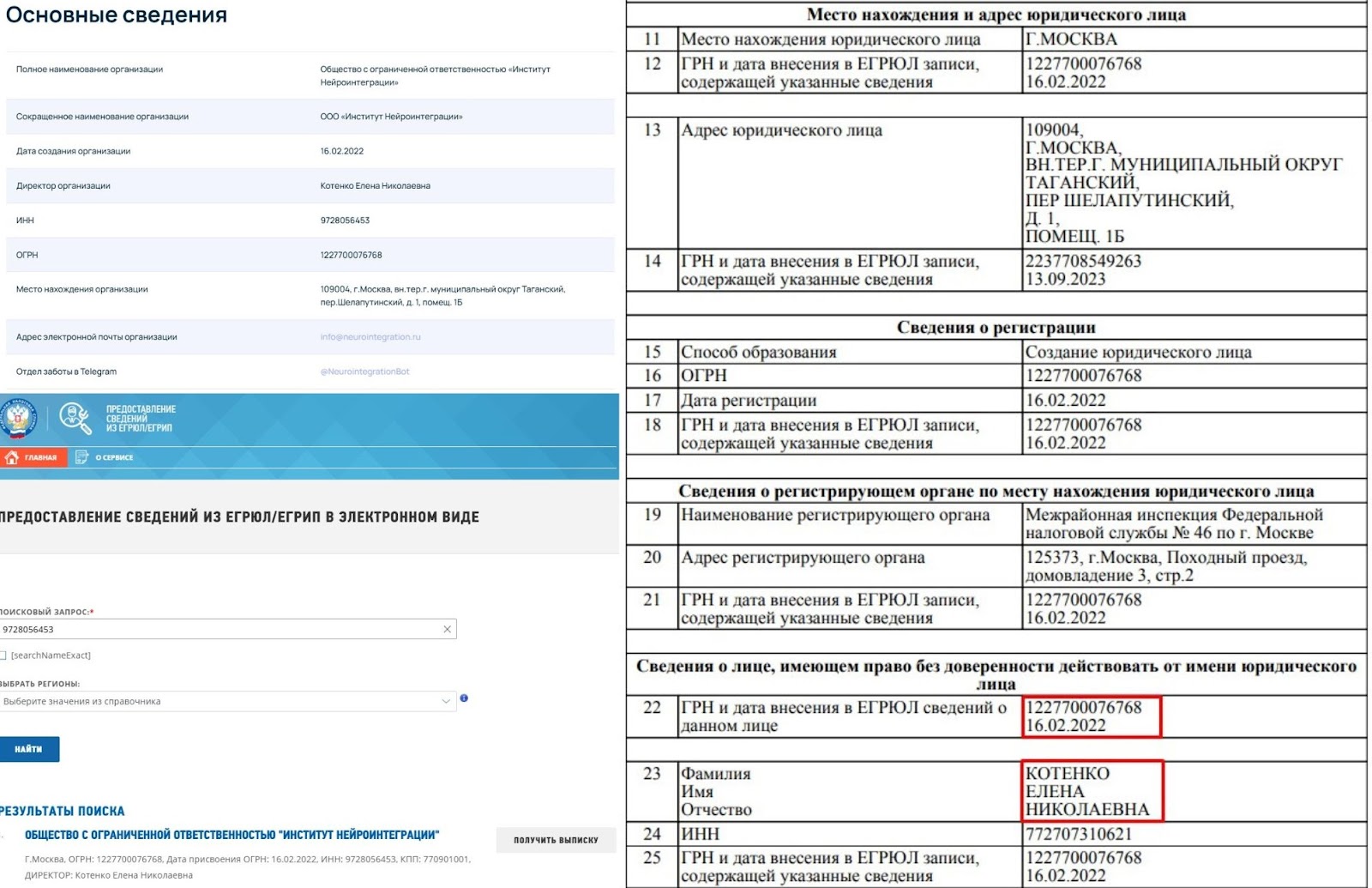Click 'Адрес электронной почты организации' label
Viewport: 1372px width, 888px height.
point(96,337)
